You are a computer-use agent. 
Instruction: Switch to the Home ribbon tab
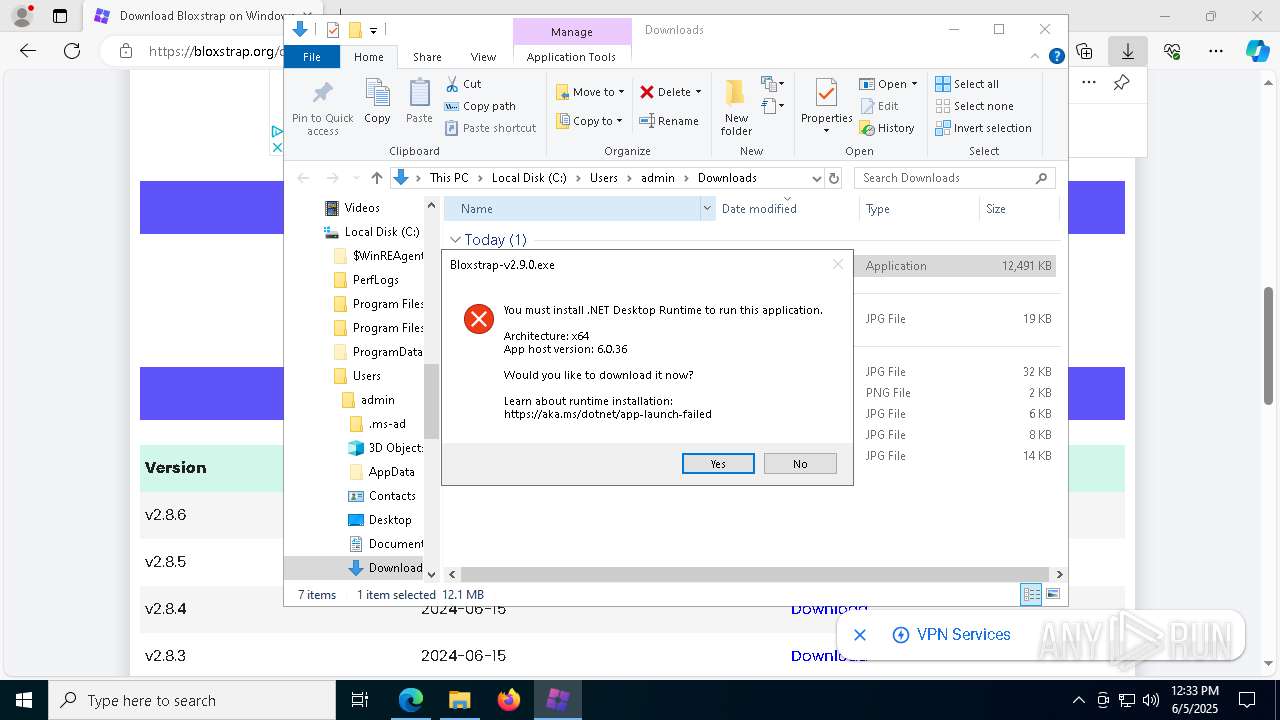tap(368, 57)
